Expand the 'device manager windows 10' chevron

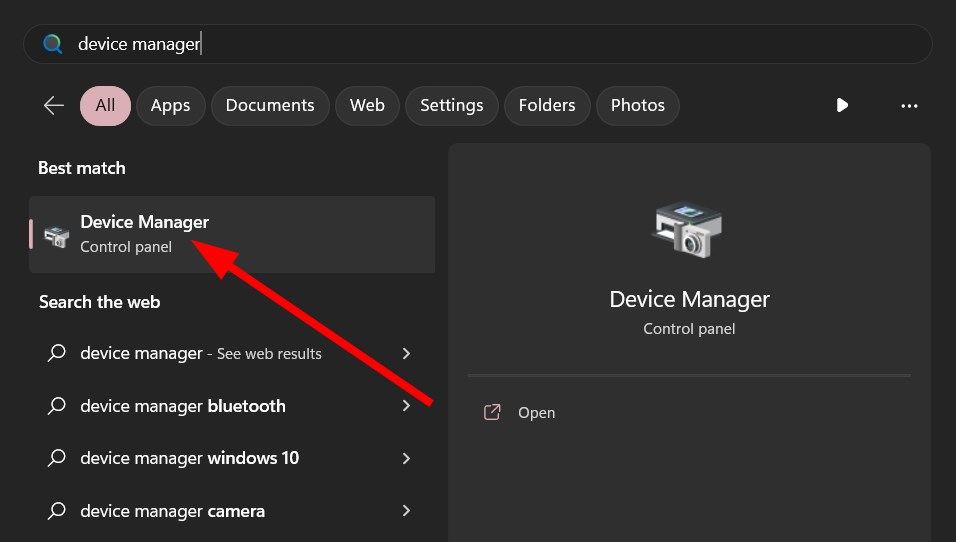point(407,458)
